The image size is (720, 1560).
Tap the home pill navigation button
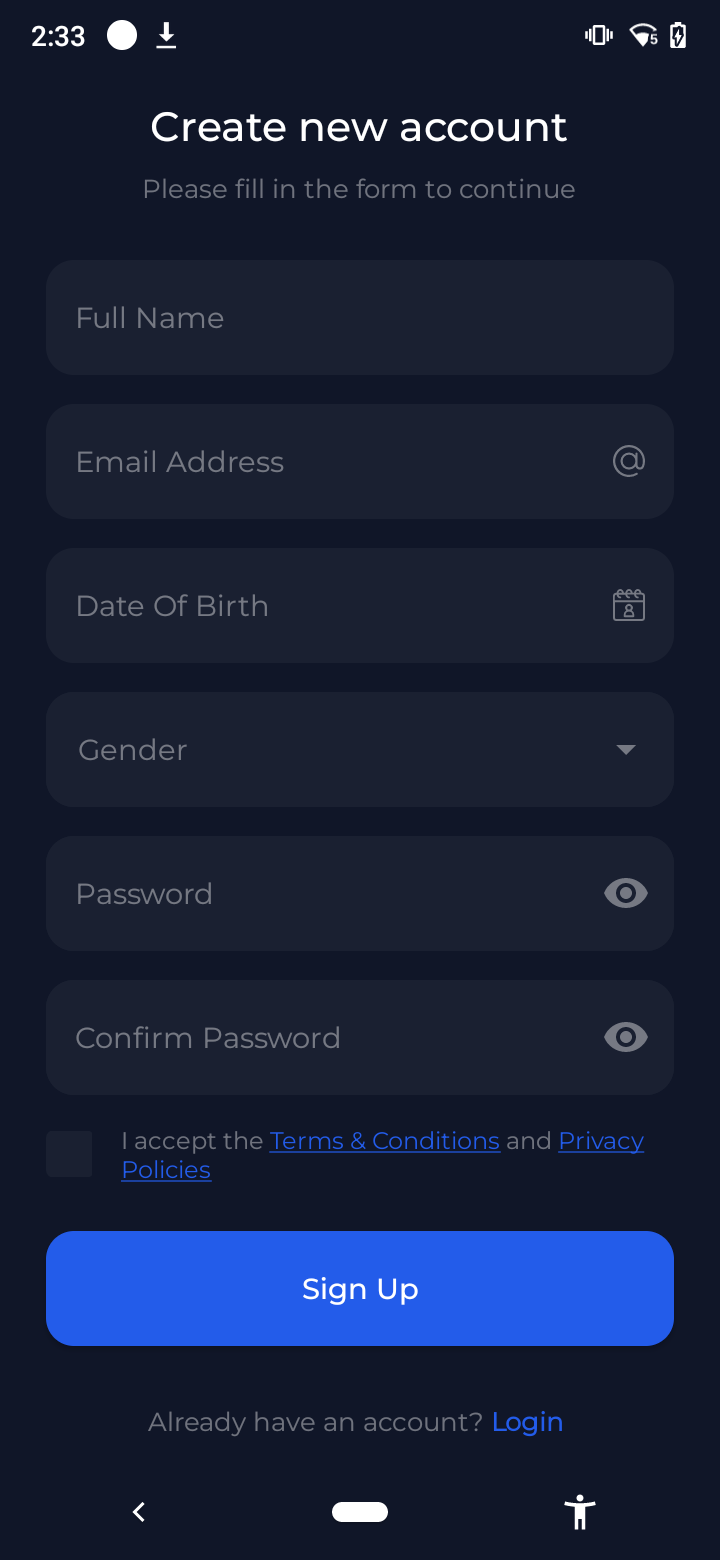360,1512
